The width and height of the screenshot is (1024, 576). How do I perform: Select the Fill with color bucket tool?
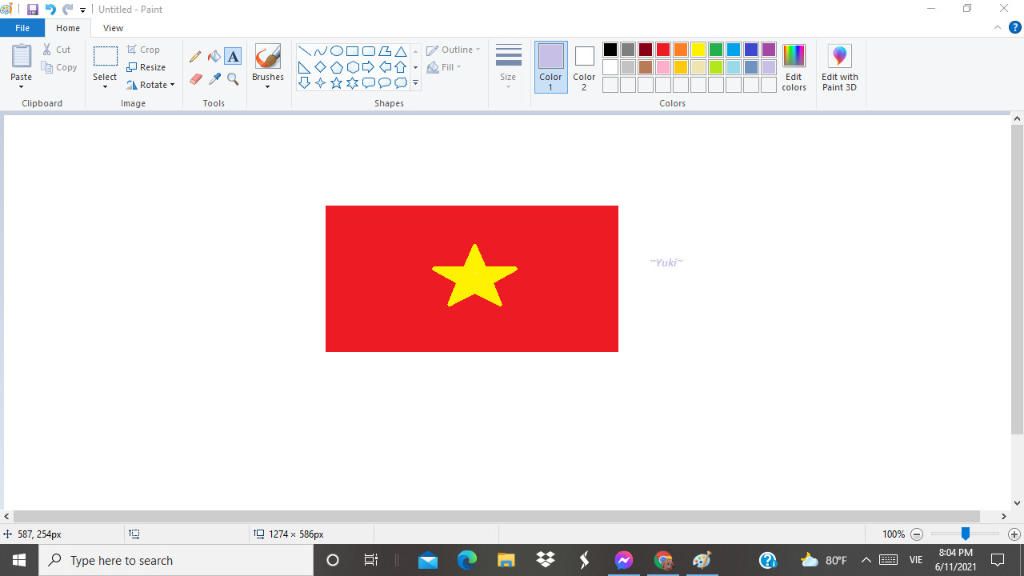tap(214, 57)
